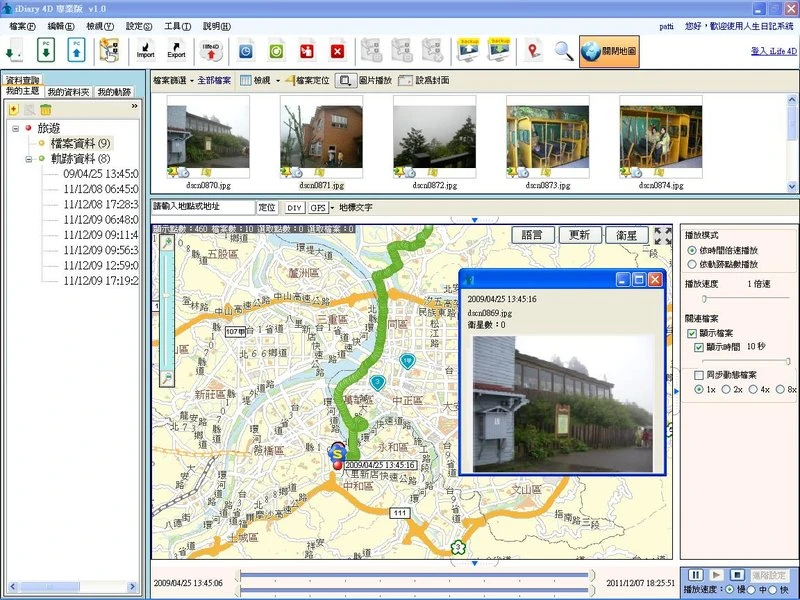800x600 pixels.
Task: Click the iLife4D upload icon
Action: [x=210, y=49]
